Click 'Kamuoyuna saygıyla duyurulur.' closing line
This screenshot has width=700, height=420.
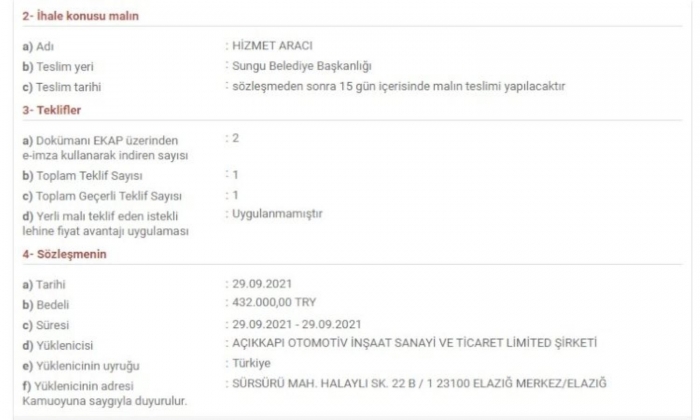(104, 401)
